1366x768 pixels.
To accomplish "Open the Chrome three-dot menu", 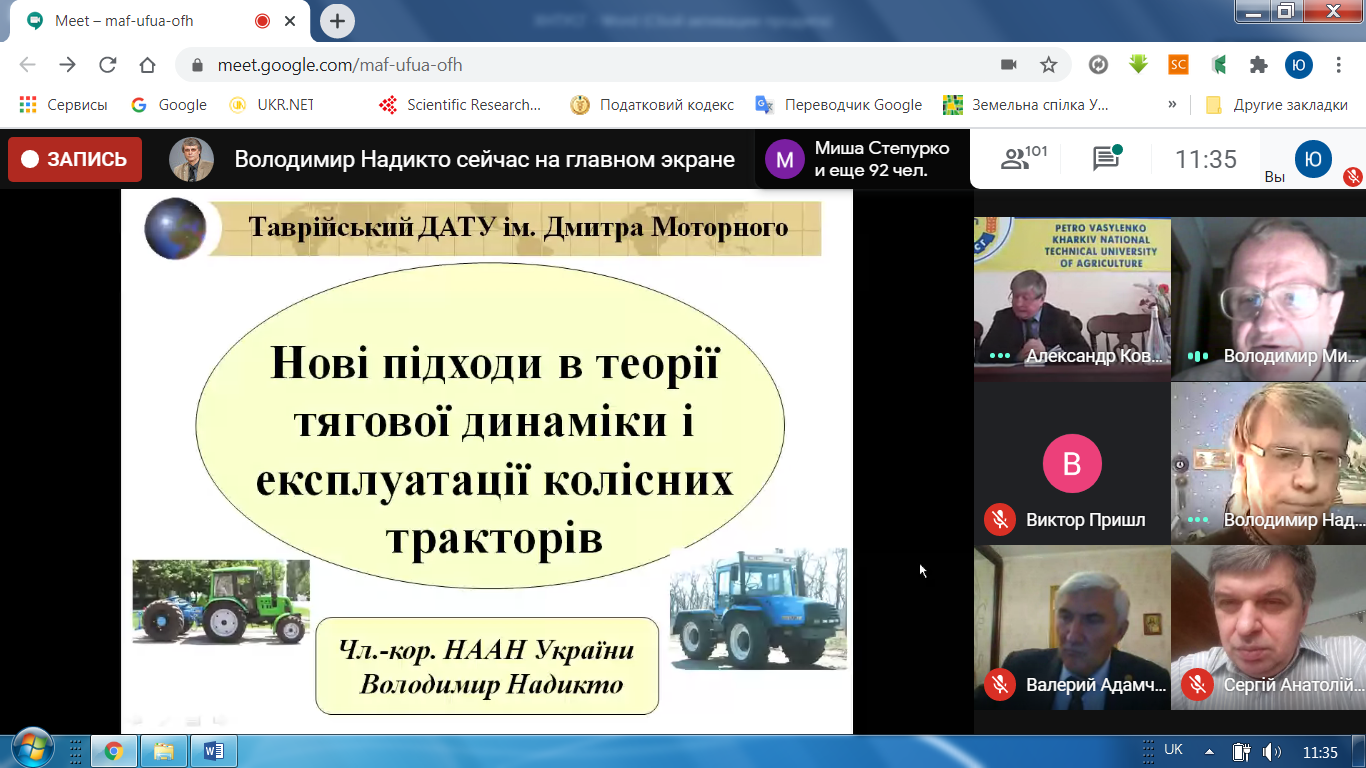I will tap(1339, 65).
